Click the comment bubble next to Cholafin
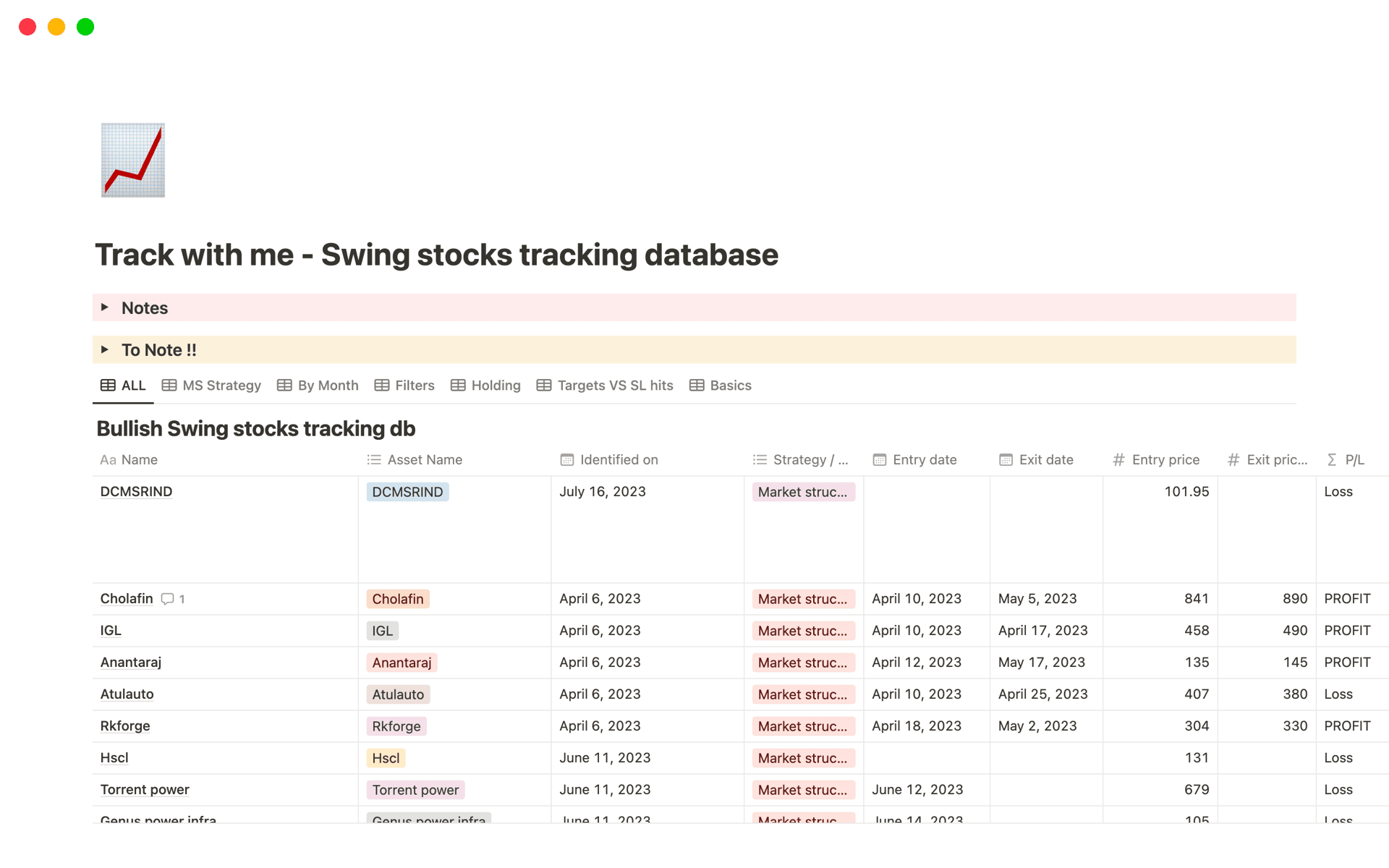The height and width of the screenshot is (868, 1389). [168, 599]
